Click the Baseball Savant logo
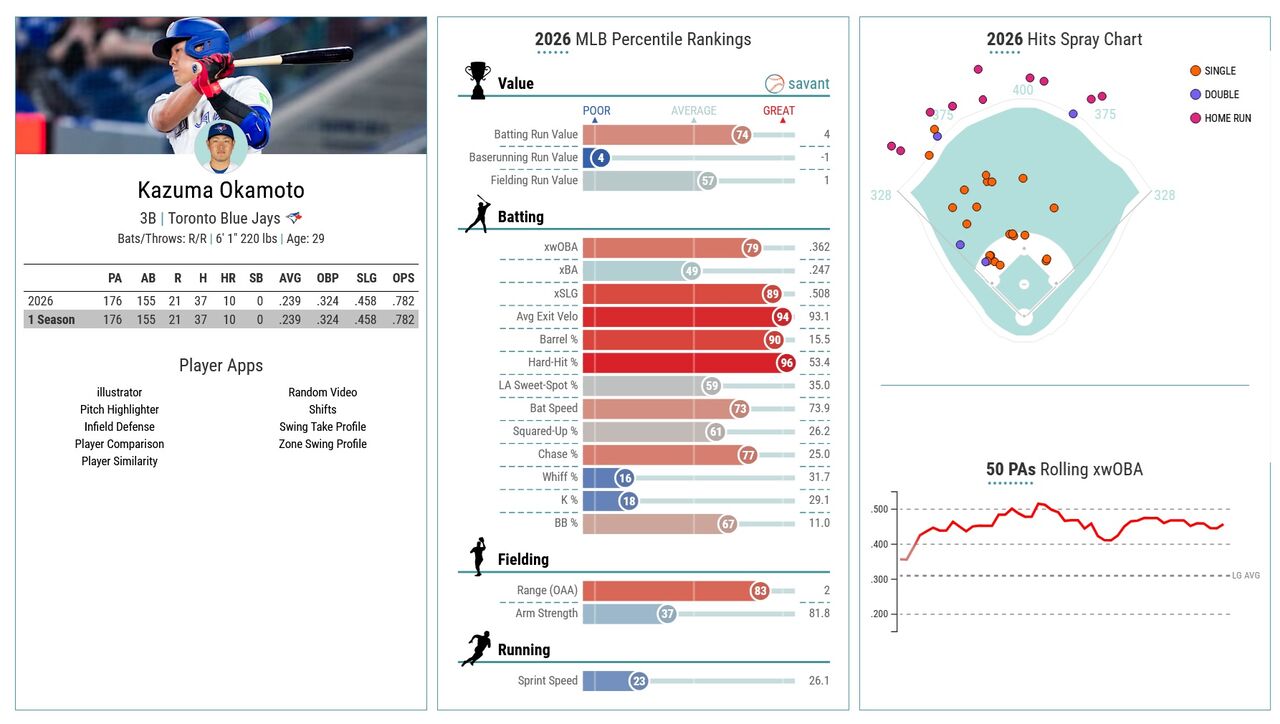Screen dimensions: 1280x724 [797, 84]
